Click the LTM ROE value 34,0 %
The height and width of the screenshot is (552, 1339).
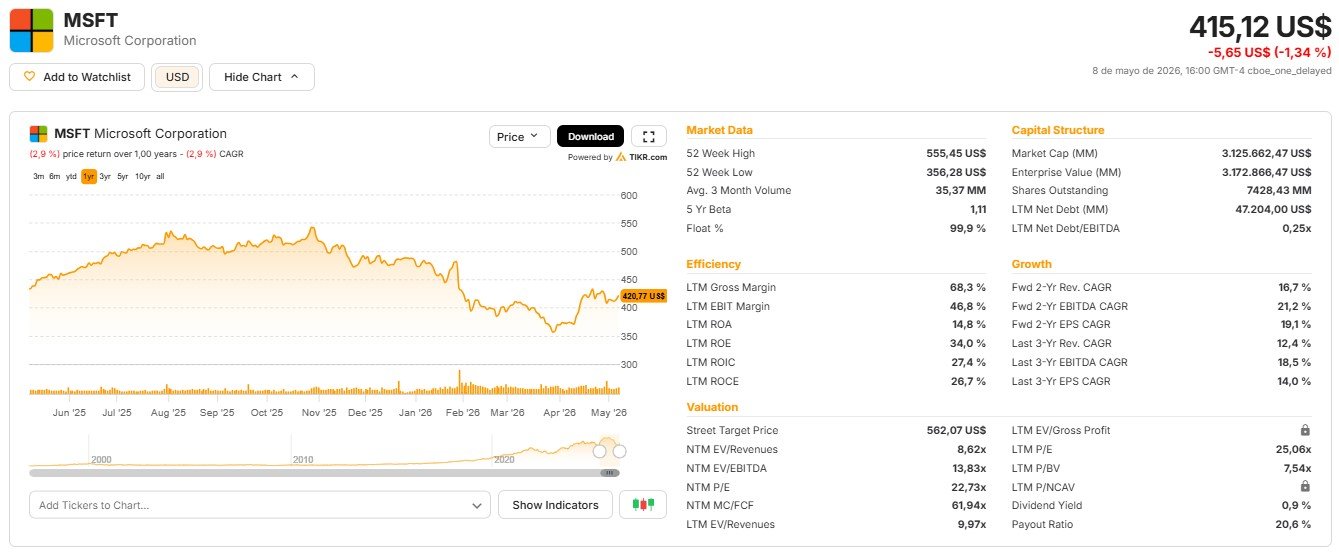(968, 343)
